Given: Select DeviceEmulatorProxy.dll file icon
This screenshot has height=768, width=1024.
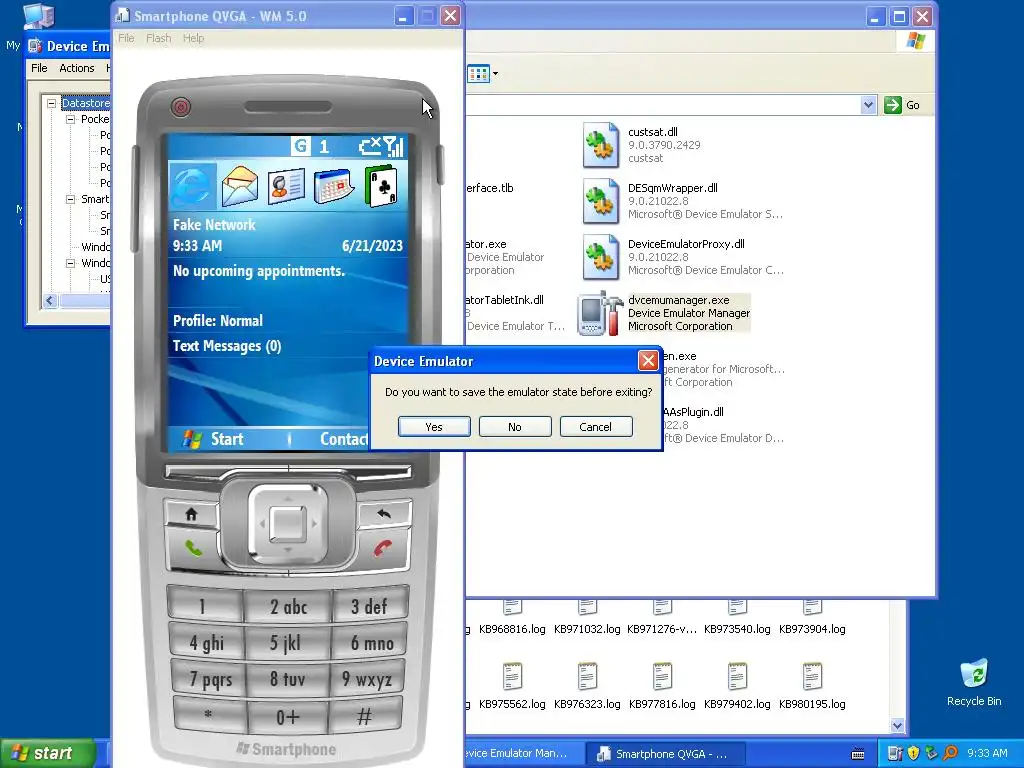Looking at the screenshot, I should pyautogui.click(x=601, y=257).
